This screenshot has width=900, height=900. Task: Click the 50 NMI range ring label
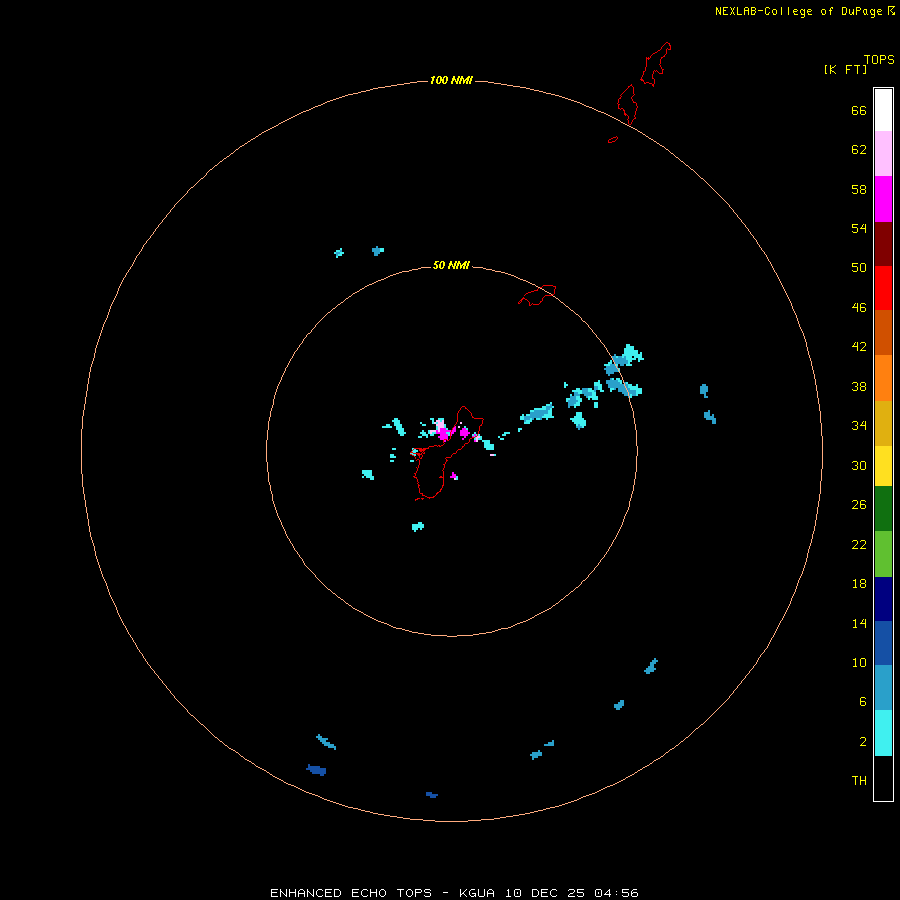click(x=451, y=265)
